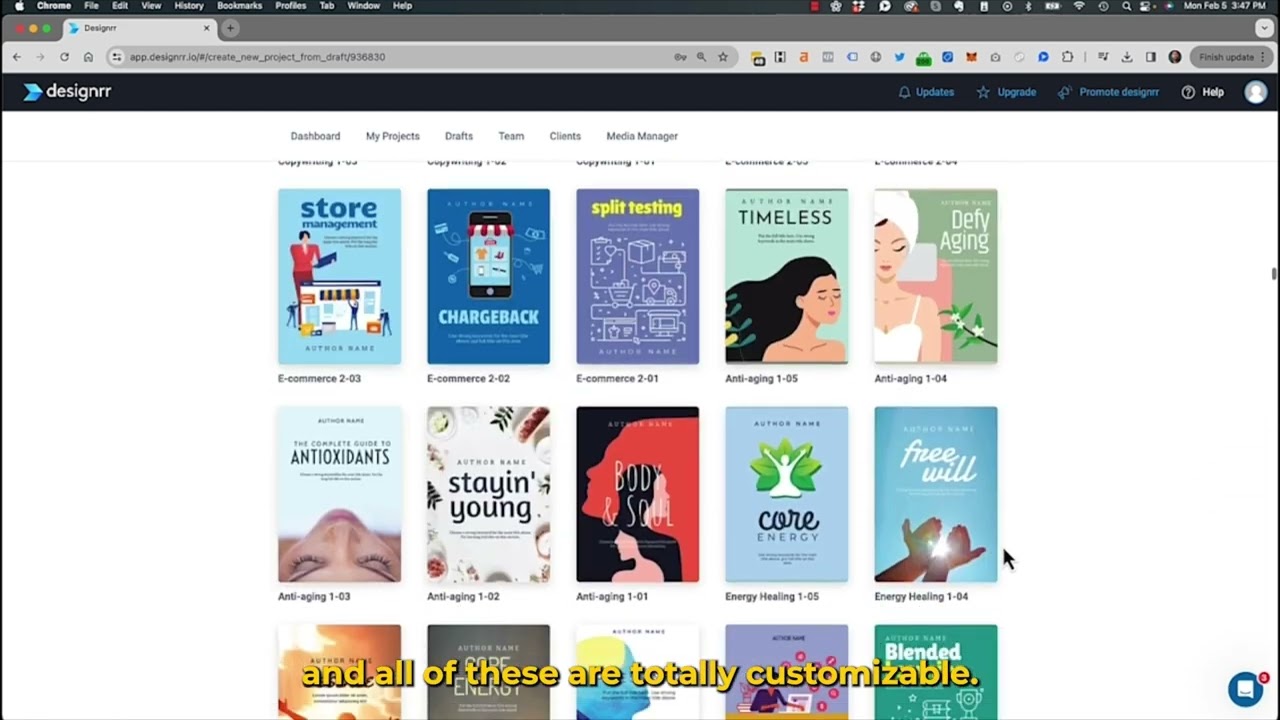Open the History menu
1280x720 pixels.
pyautogui.click(x=189, y=6)
